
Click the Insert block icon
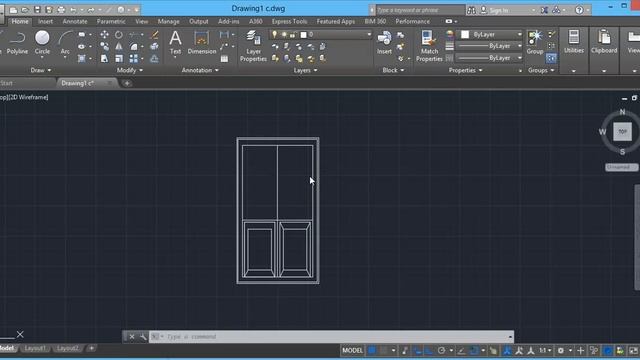(x=384, y=42)
